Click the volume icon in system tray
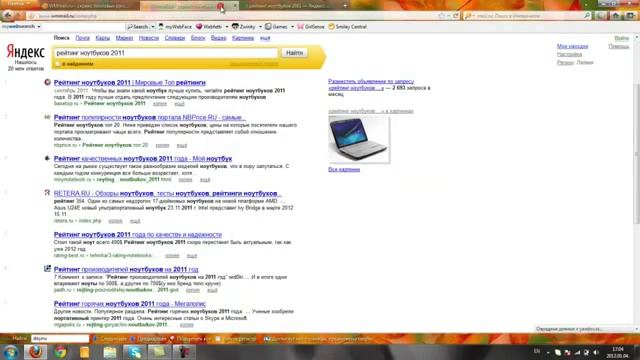640x360 pixels. [x=596, y=352]
